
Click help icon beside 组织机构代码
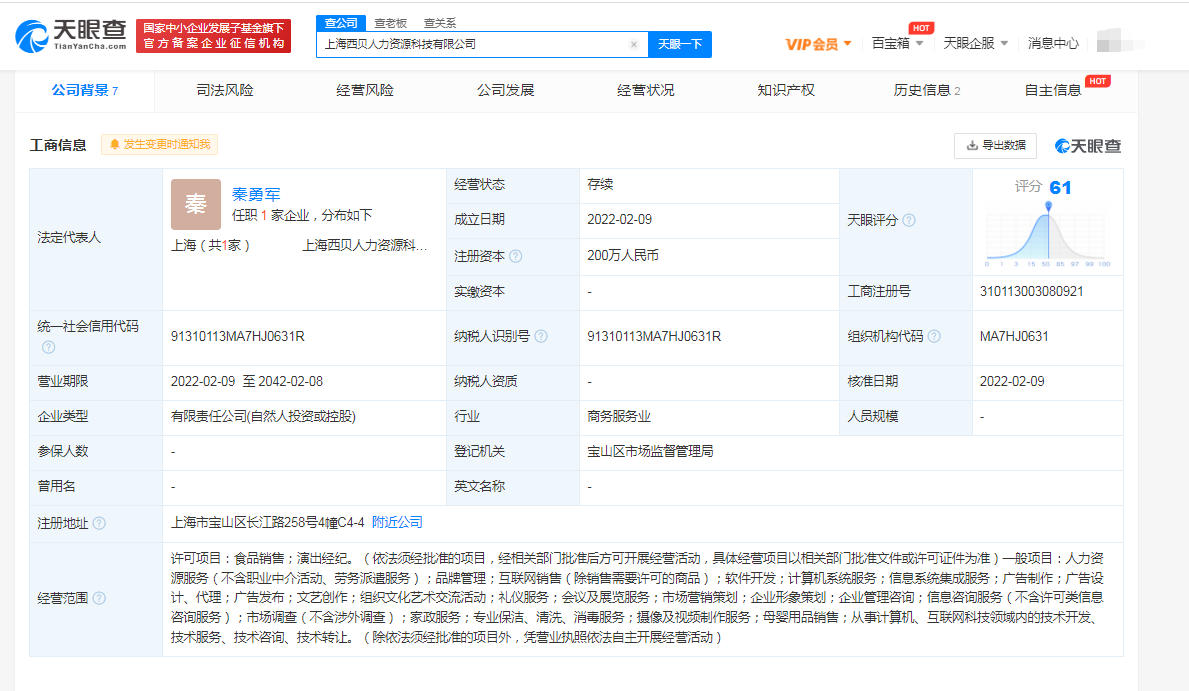coord(934,336)
